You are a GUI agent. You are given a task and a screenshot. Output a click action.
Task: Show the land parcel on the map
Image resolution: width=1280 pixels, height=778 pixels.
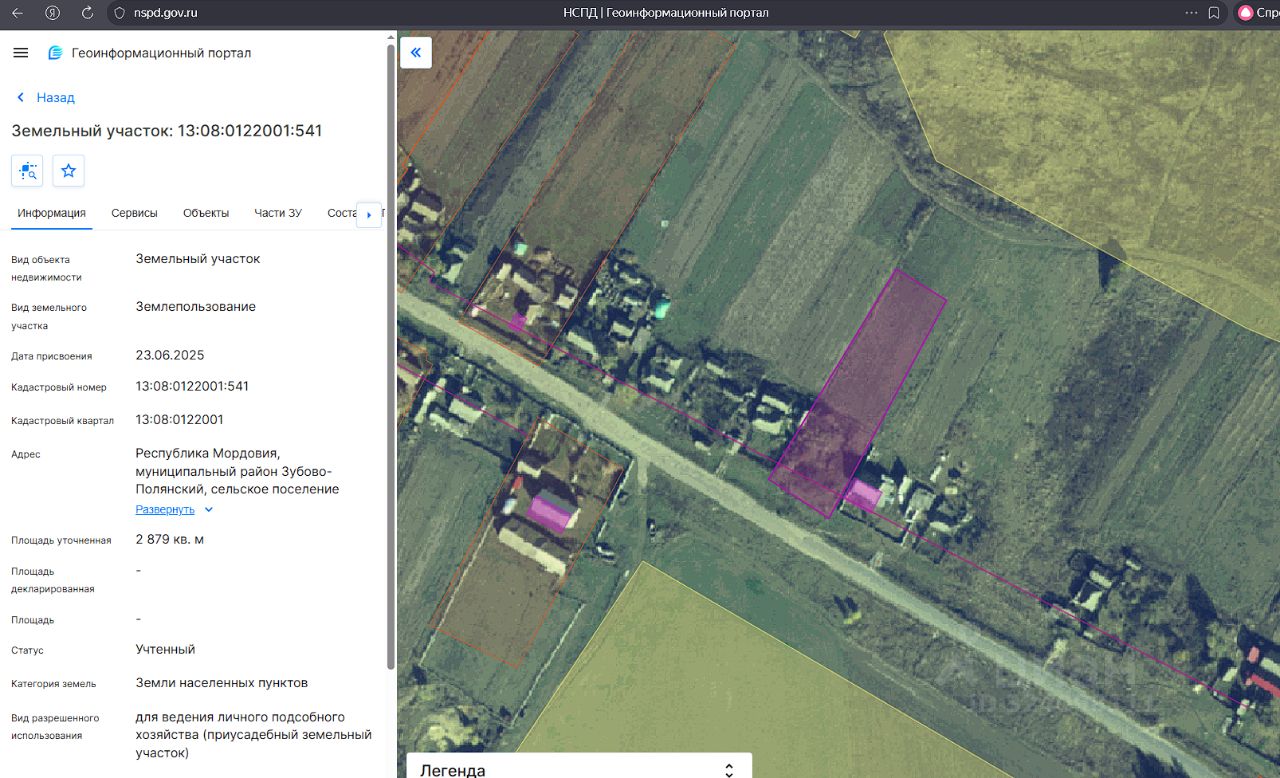27,171
